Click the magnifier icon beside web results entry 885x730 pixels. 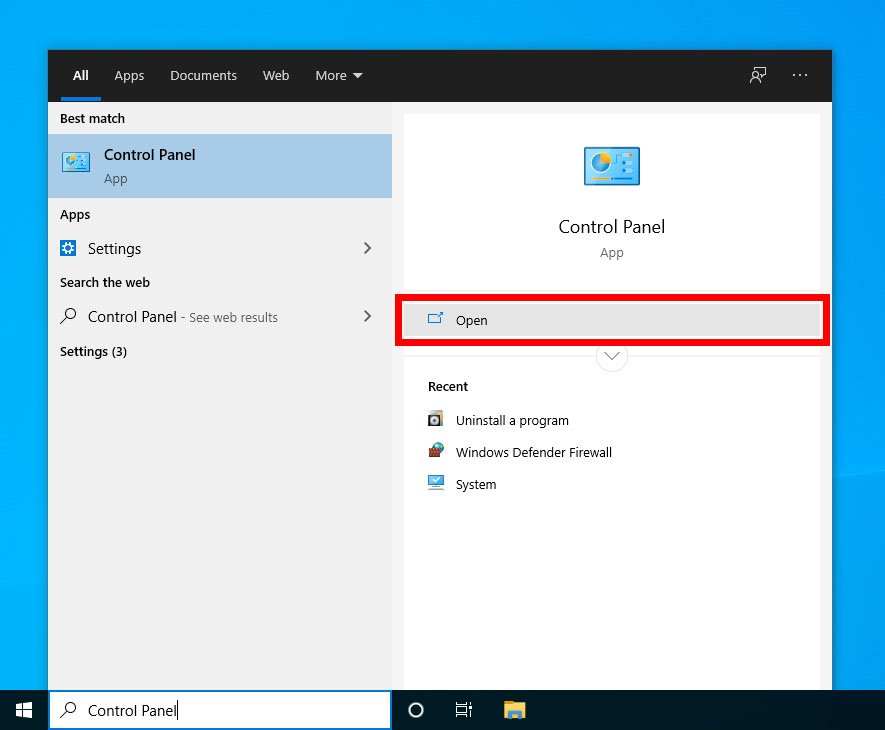coord(68,316)
